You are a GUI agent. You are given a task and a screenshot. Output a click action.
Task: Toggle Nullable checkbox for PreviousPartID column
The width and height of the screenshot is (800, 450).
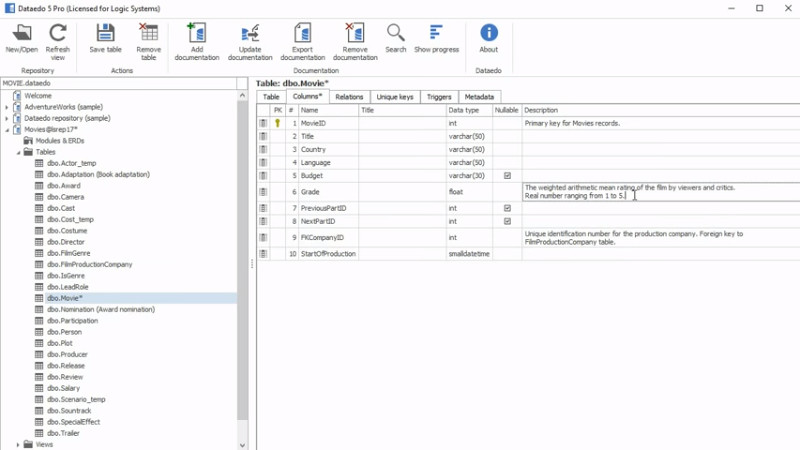pyautogui.click(x=507, y=208)
